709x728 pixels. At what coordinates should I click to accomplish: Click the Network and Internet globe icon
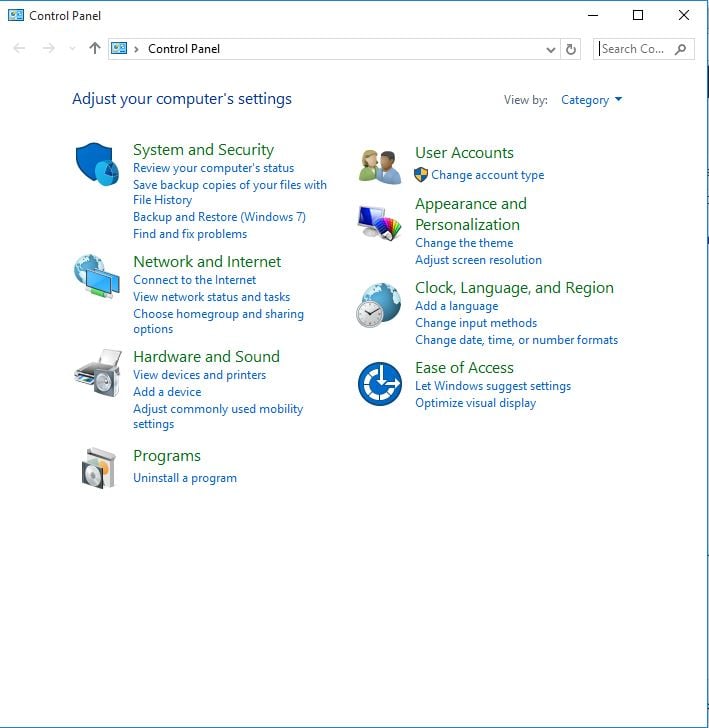click(x=97, y=276)
